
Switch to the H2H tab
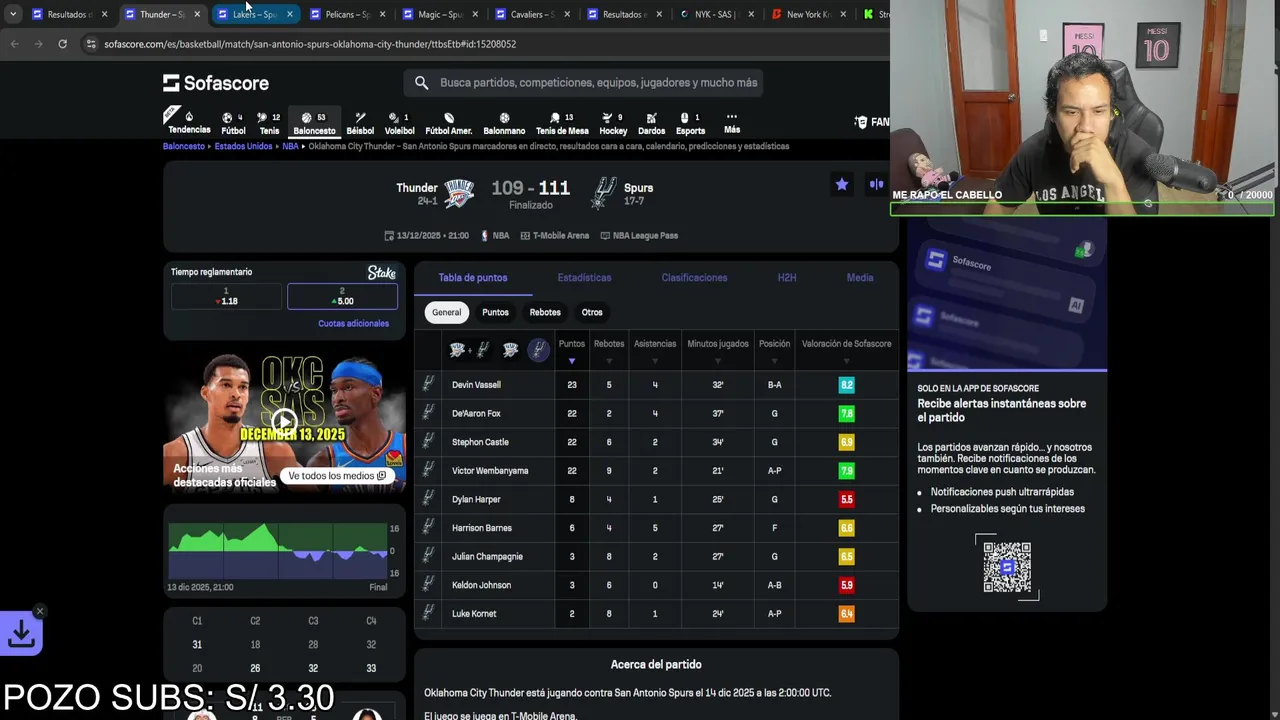tap(787, 278)
